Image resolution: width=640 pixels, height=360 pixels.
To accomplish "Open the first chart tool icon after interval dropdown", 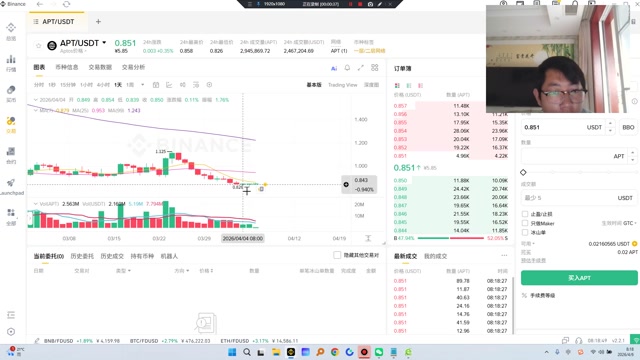I will coord(156,85).
